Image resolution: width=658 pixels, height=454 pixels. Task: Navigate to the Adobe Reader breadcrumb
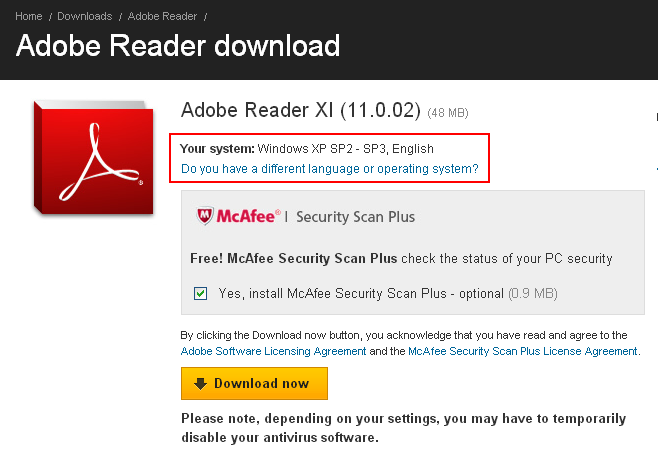[x=162, y=16]
